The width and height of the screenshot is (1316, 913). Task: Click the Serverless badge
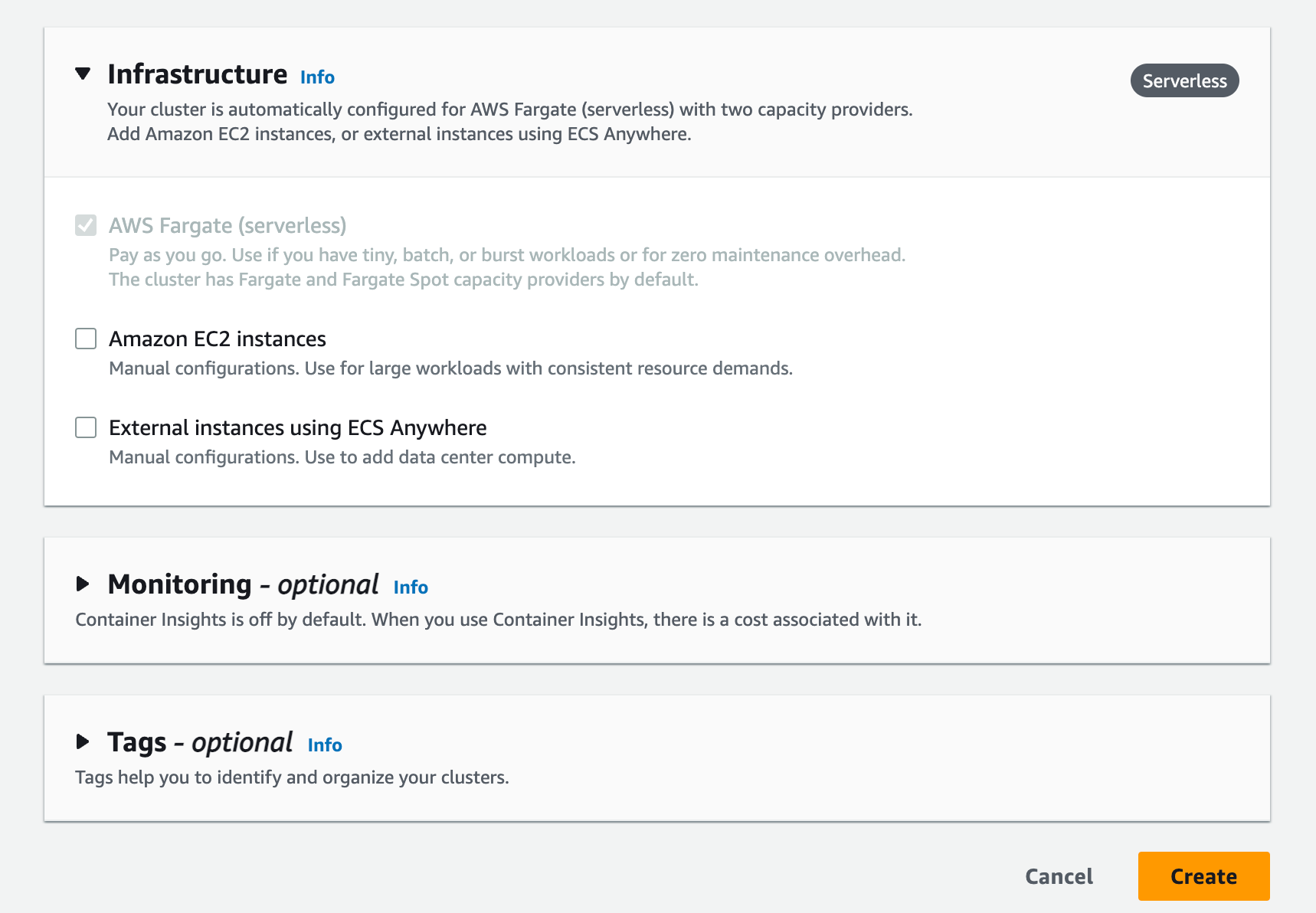1184,80
